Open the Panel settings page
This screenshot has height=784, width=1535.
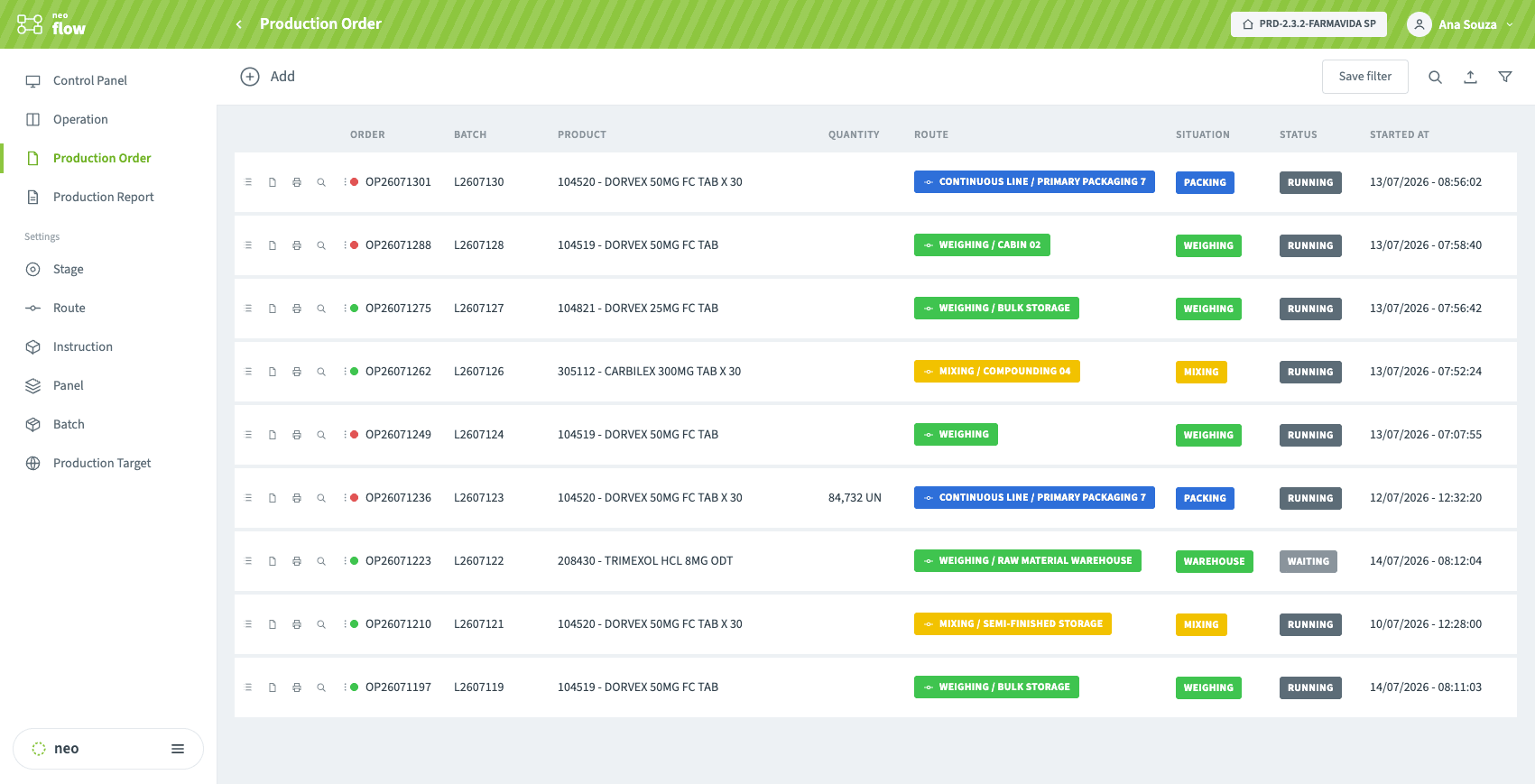click(x=68, y=385)
